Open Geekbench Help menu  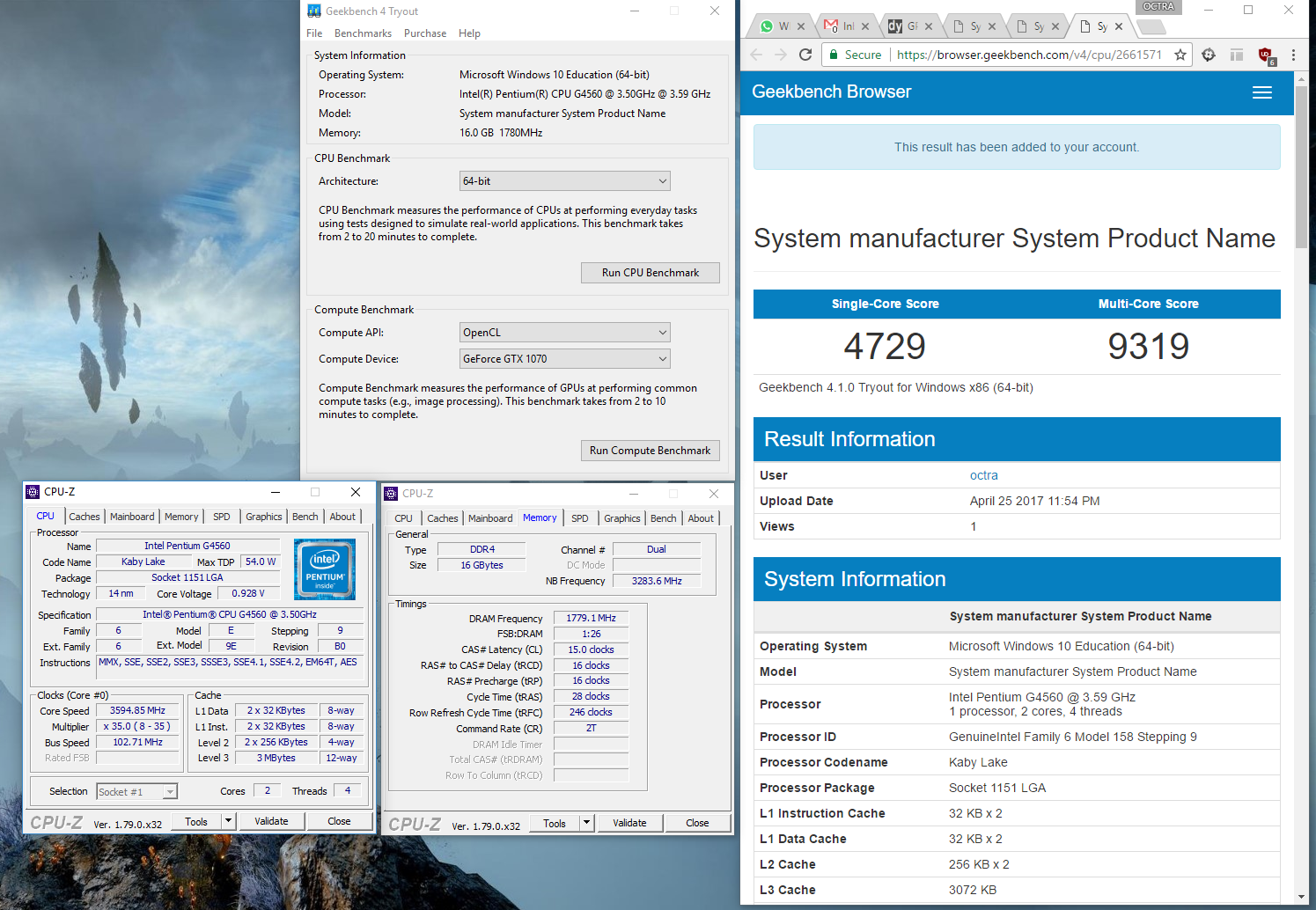[x=469, y=33]
